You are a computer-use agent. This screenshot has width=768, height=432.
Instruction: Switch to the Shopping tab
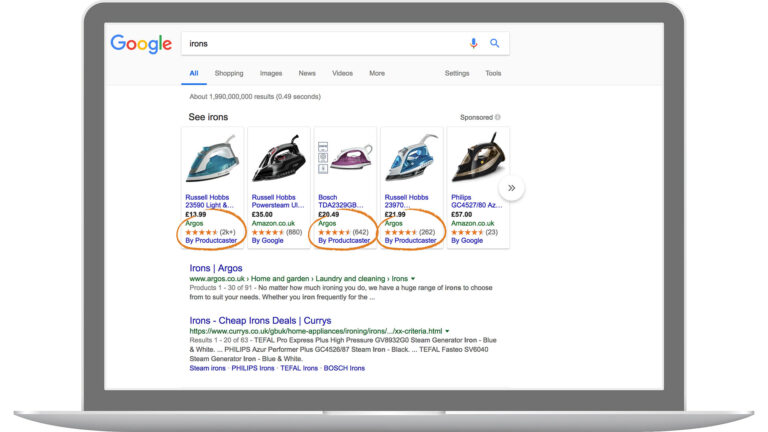pos(229,73)
